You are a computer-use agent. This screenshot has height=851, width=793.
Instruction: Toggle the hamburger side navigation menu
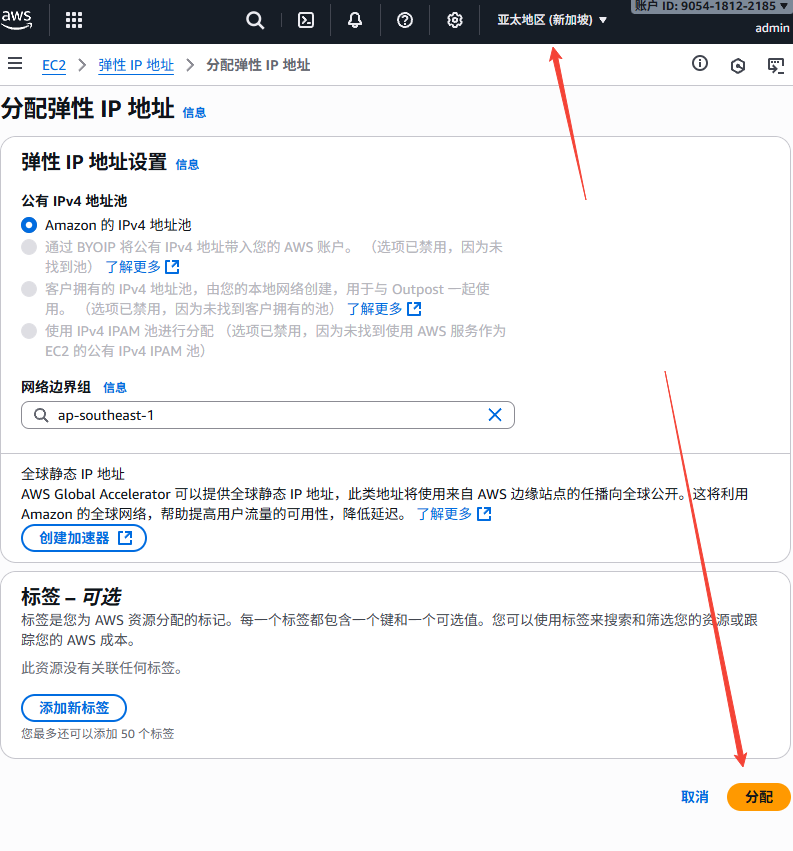coord(15,64)
